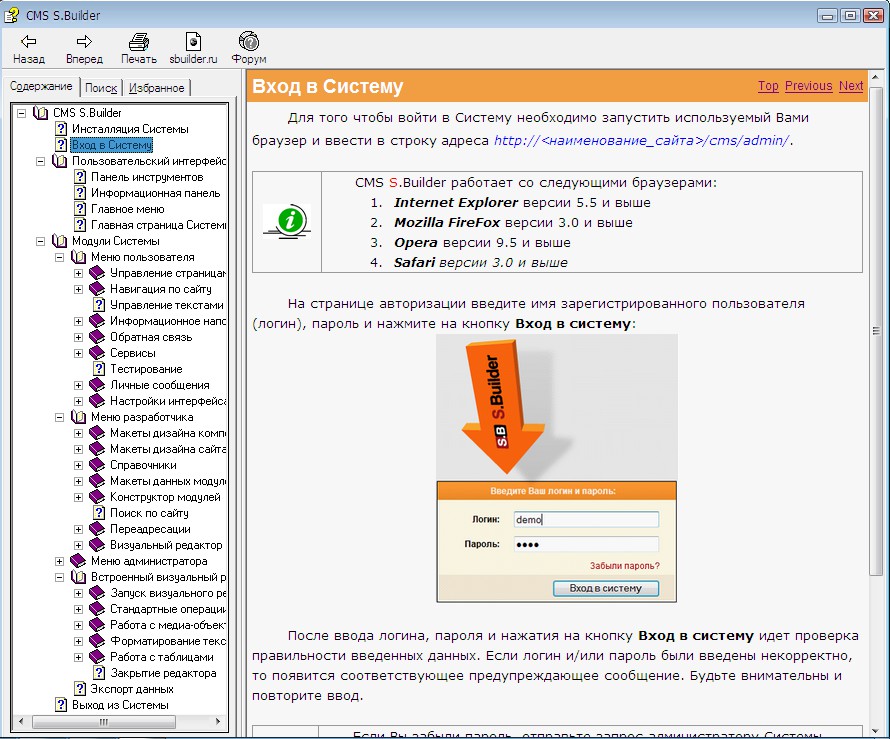Click the purple book icon of Меню администратора

click(x=78, y=561)
